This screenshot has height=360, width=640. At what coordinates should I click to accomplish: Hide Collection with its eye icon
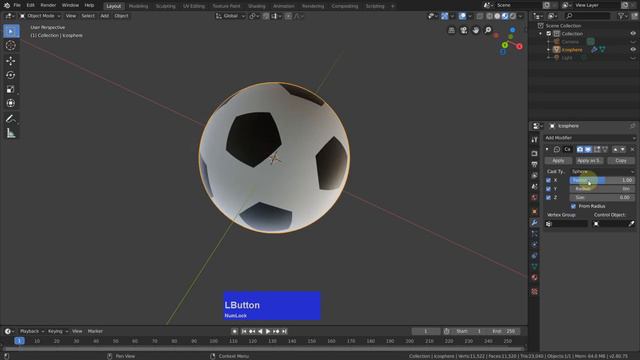click(633, 34)
